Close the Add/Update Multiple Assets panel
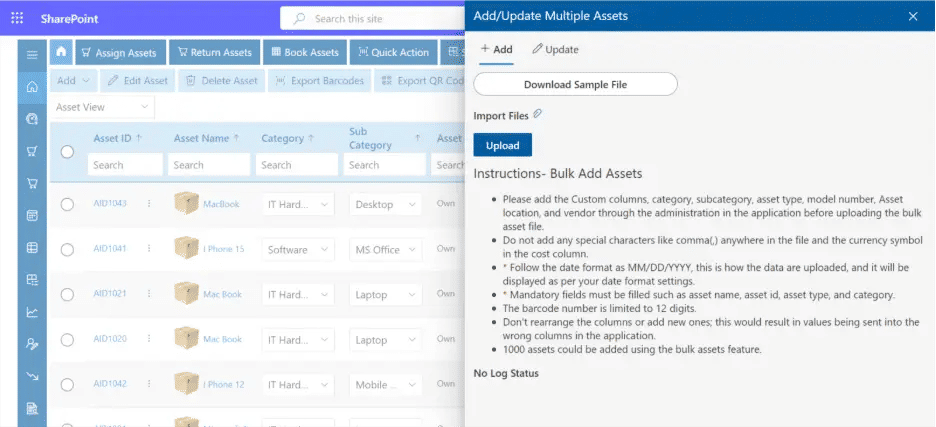Viewport: 936px width, 427px height. tap(913, 17)
